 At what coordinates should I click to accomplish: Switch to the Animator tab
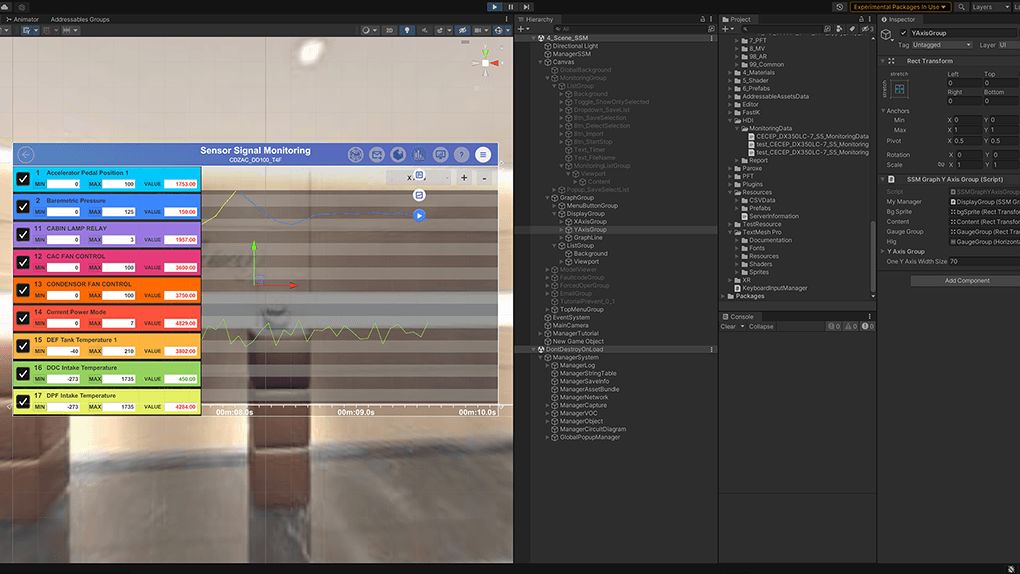coord(25,19)
